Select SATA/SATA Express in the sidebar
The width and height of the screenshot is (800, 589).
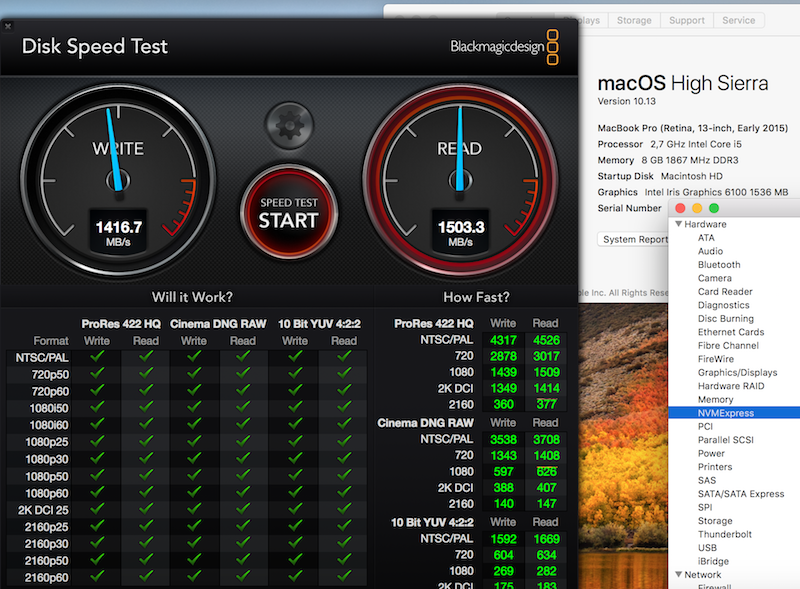(x=741, y=494)
